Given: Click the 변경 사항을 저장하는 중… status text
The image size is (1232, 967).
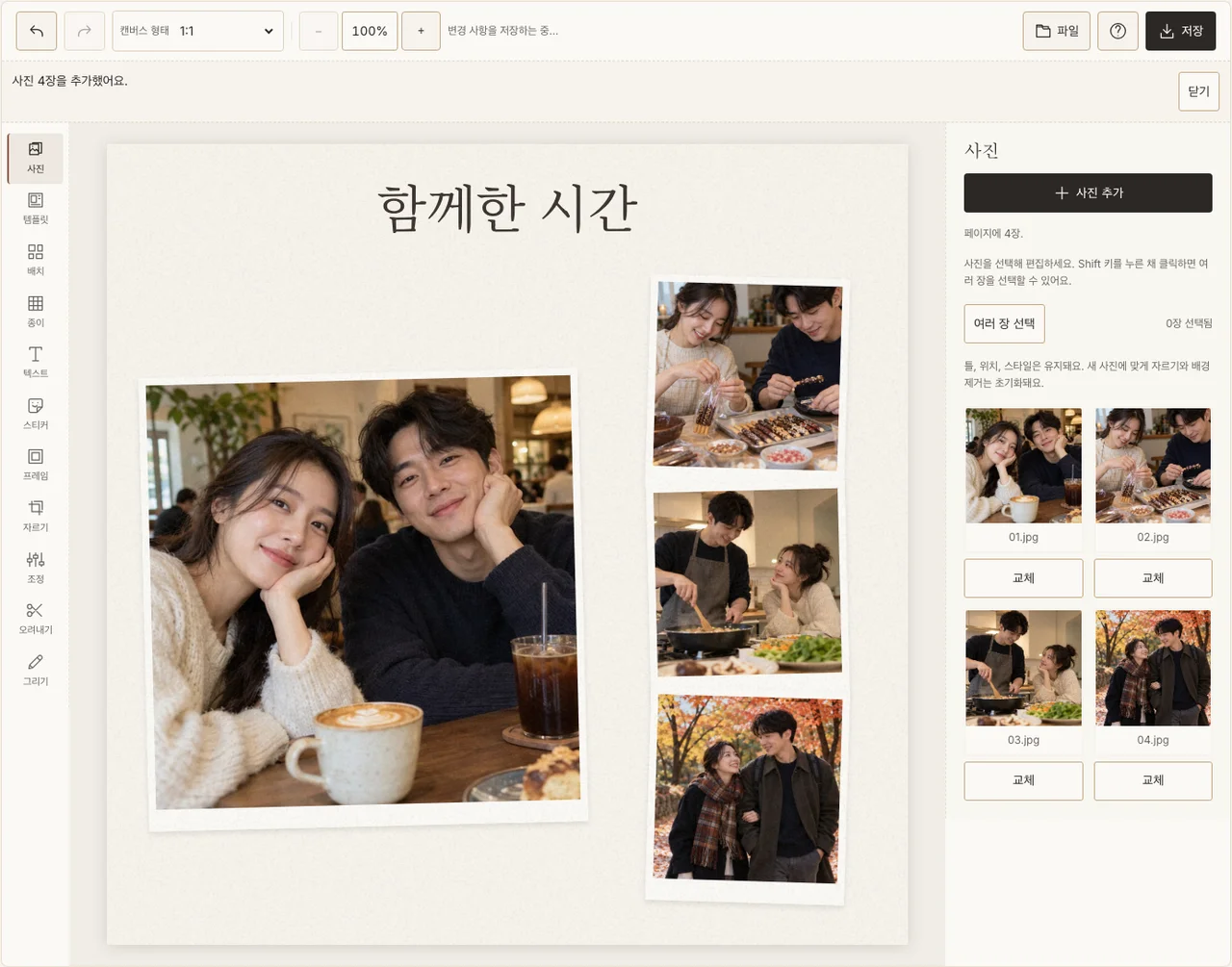Looking at the screenshot, I should point(502,31).
